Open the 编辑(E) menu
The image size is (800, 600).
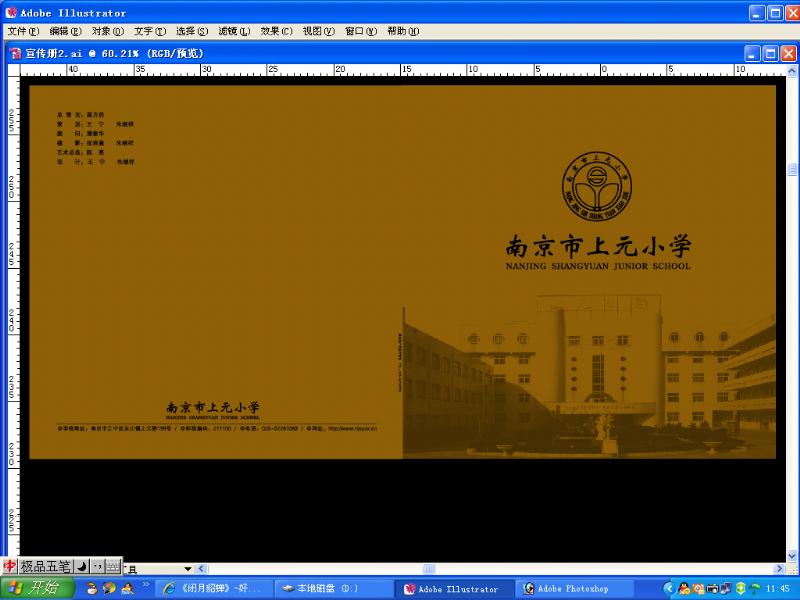(x=65, y=32)
